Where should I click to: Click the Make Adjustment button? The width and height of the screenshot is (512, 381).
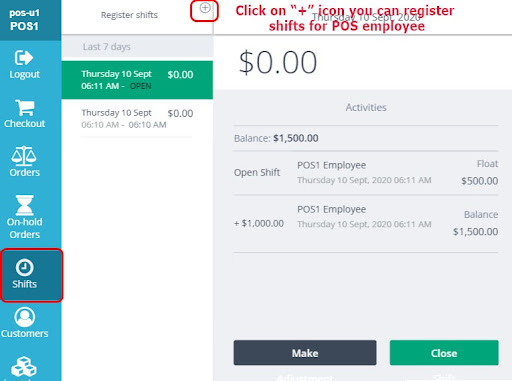tap(305, 353)
